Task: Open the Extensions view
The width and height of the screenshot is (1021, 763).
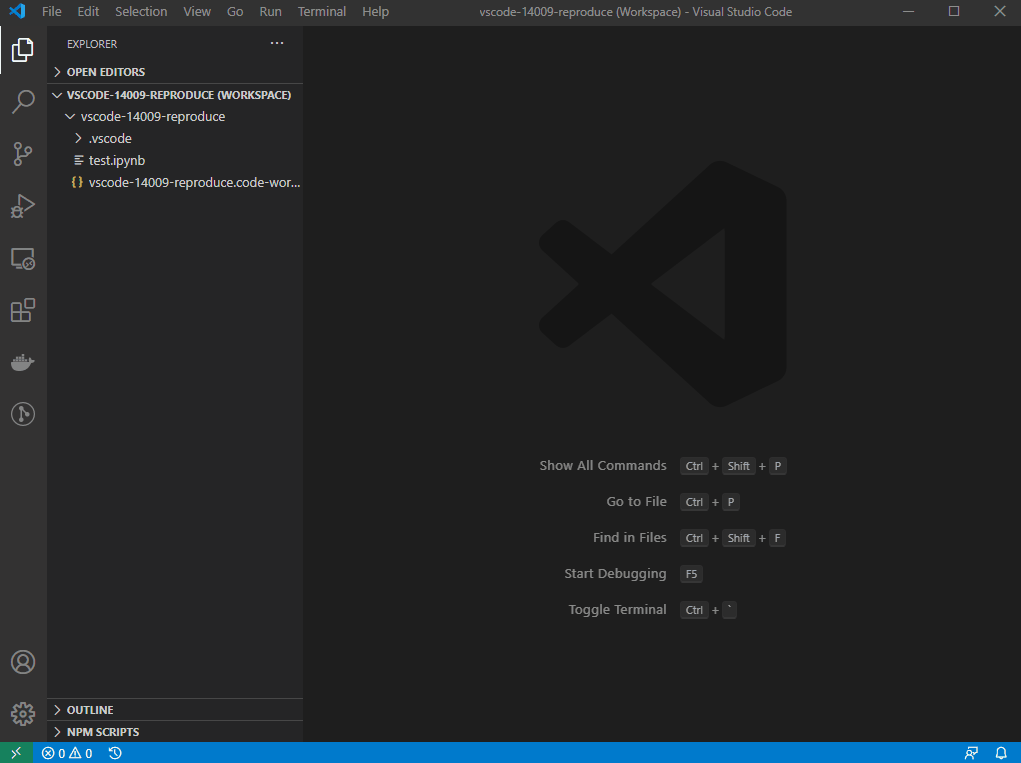Action: click(23, 310)
